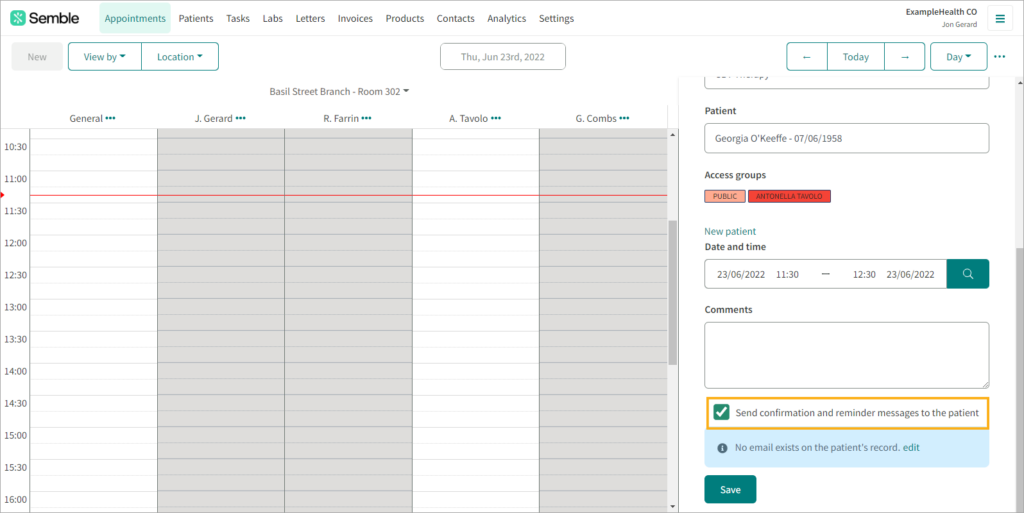Open the Labs tab
The width and height of the screenshot is (1024, 513).
[x=272, y=18]
